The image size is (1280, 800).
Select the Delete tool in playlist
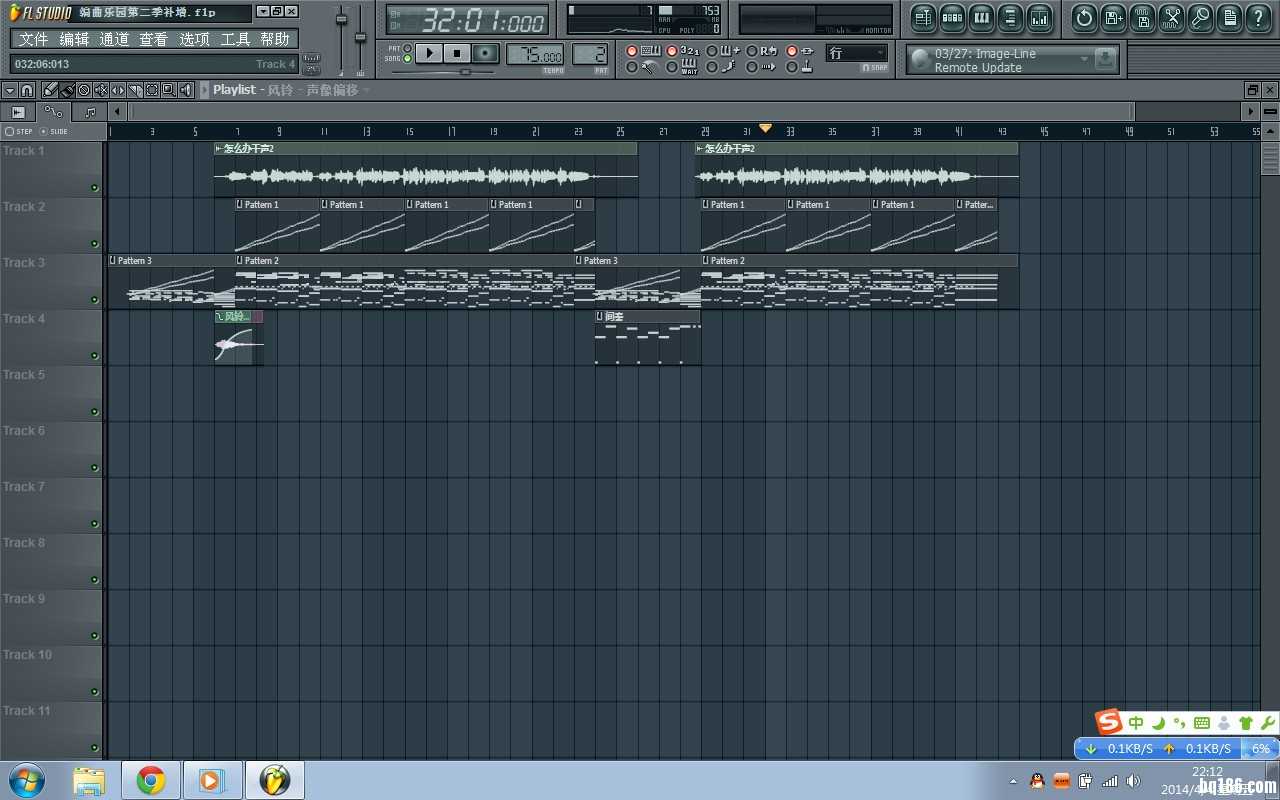(x=85, y=90)
